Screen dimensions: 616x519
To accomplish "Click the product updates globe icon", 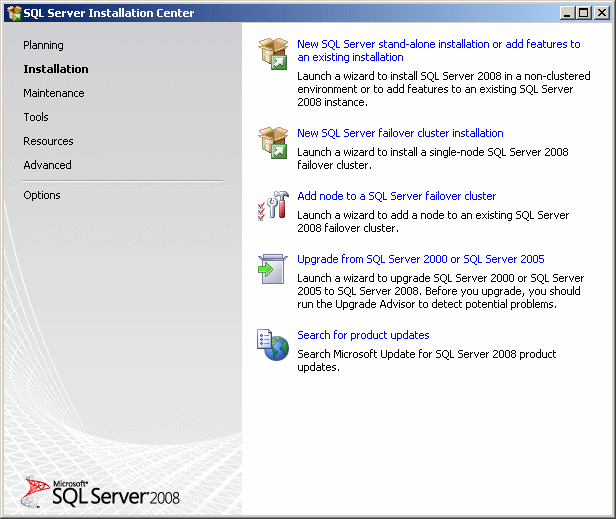I will (273, 345).
